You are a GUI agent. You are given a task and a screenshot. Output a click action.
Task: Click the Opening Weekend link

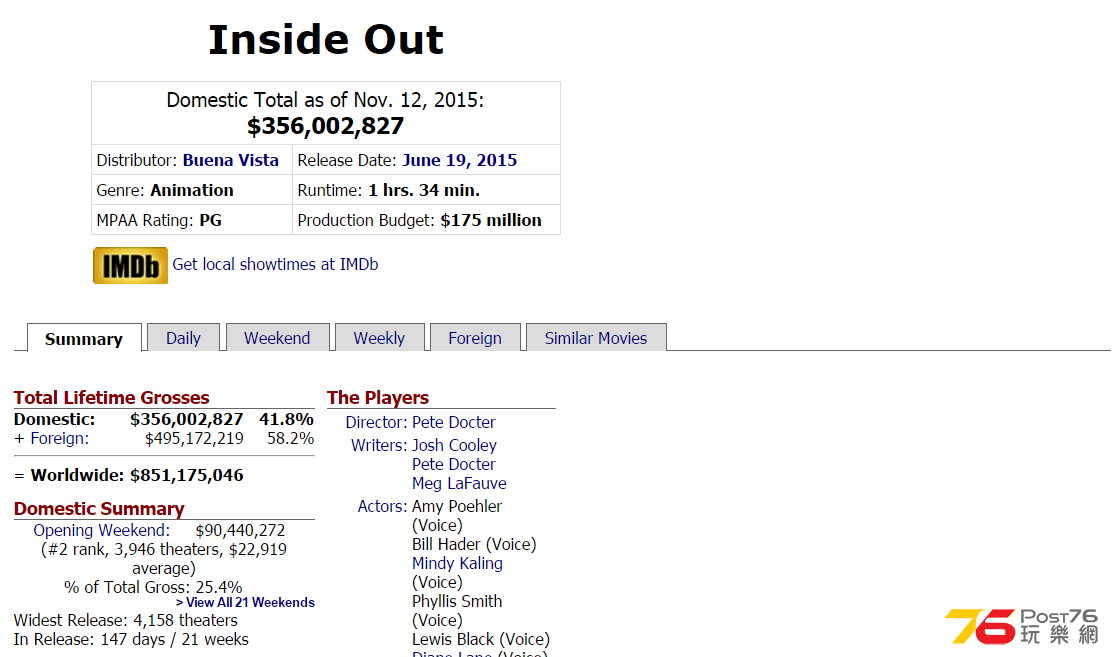(x=102, y=530)
